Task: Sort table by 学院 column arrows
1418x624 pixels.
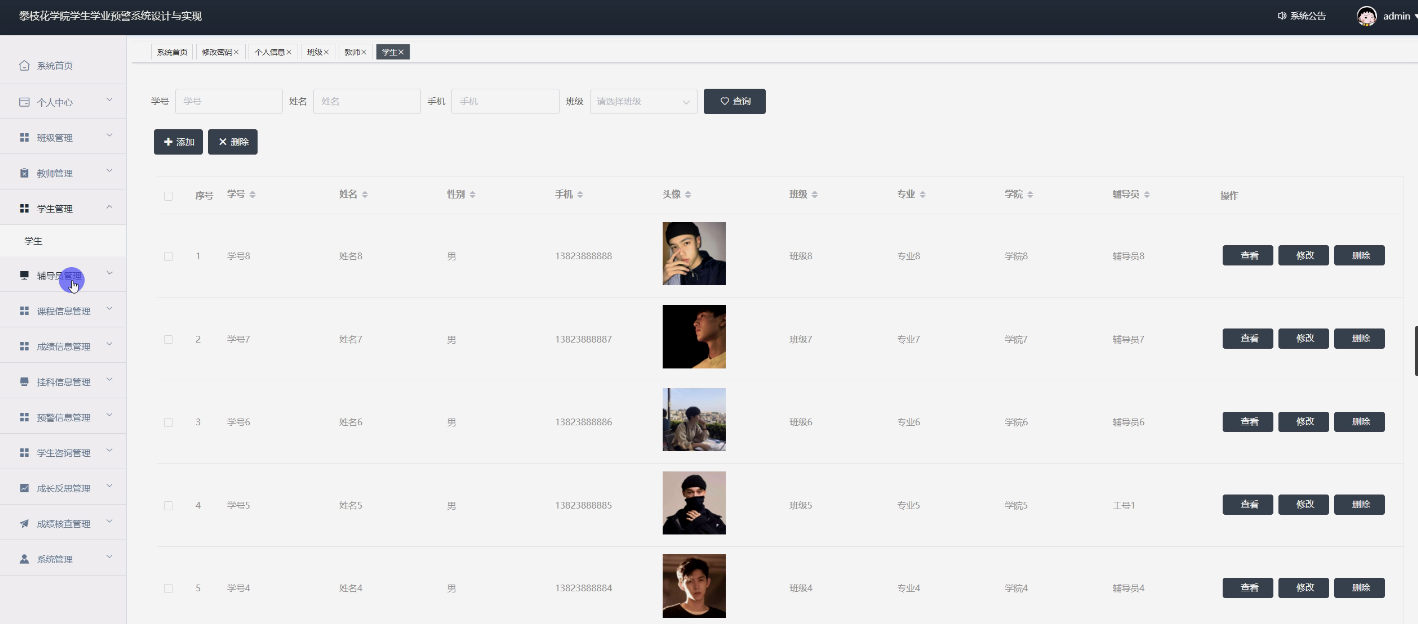Action: point(1030,194)
